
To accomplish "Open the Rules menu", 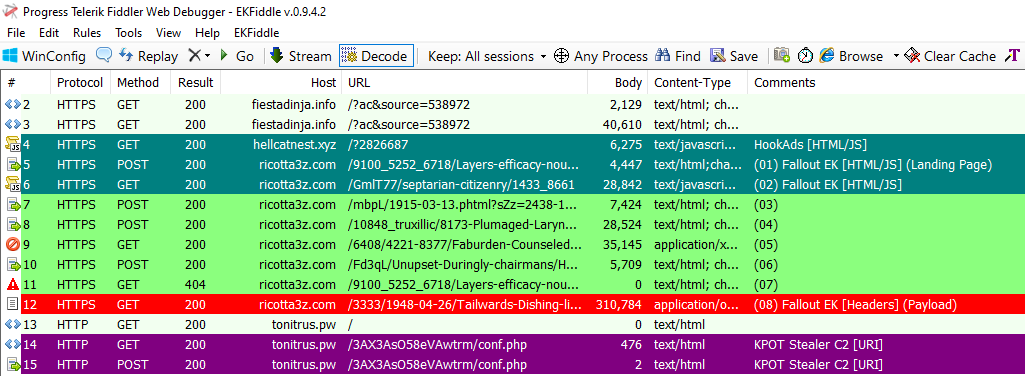I will point(87,33).
